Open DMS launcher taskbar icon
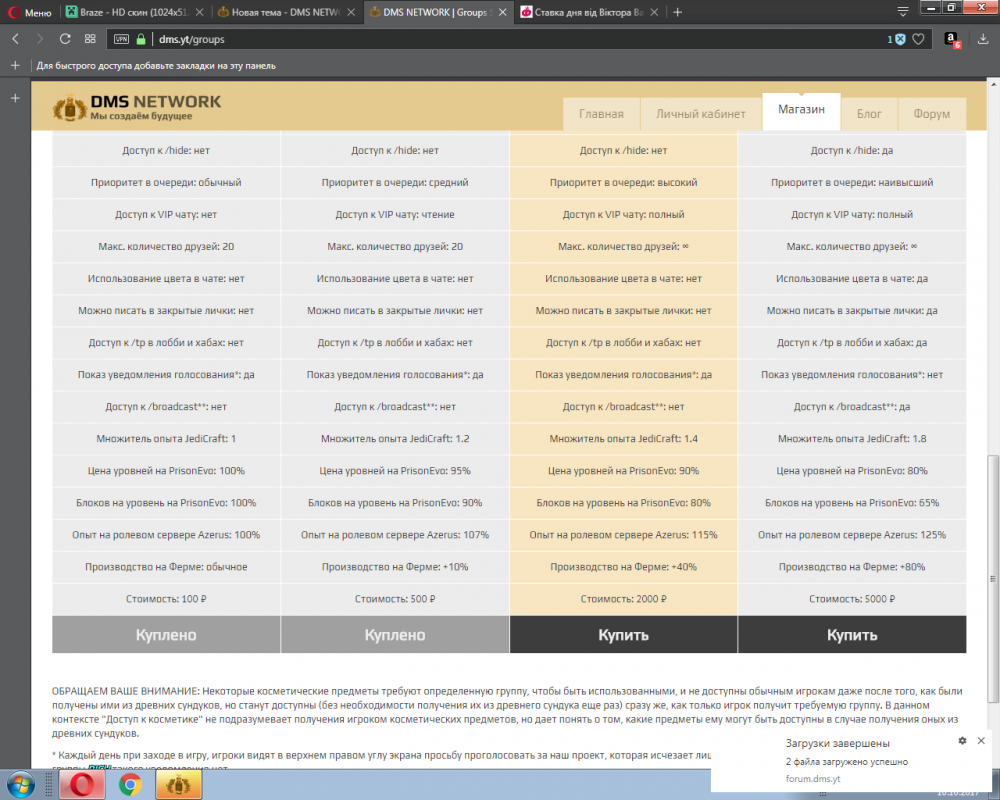 pyautogui.click(x=179, y=785)
